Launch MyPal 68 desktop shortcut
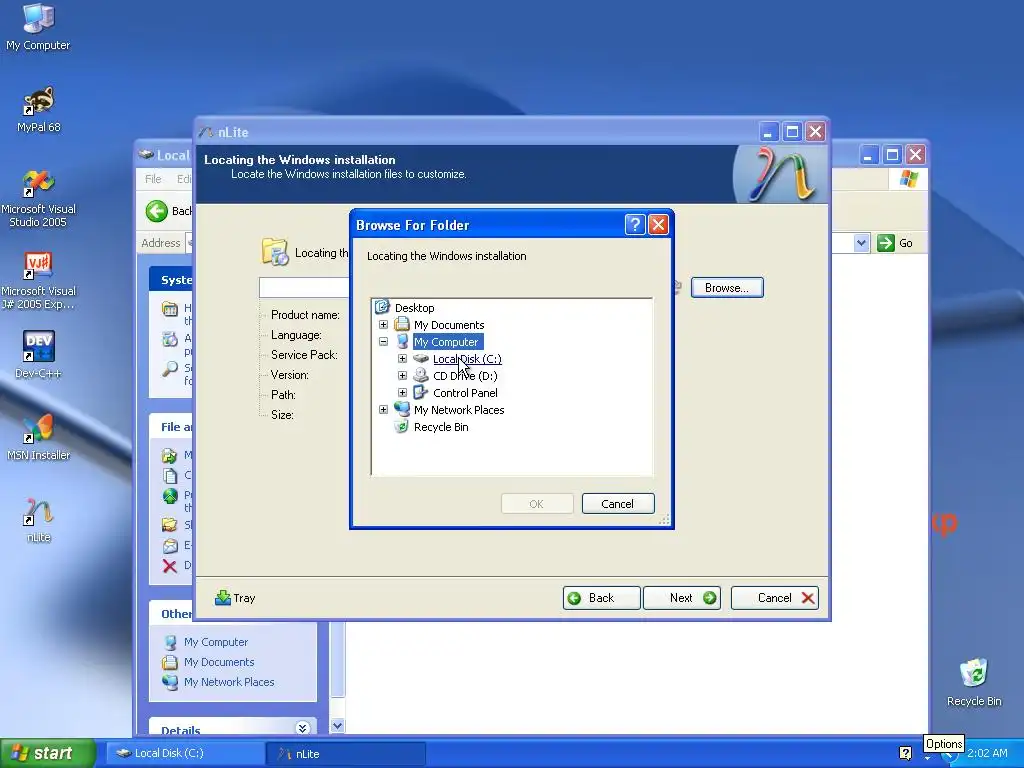Image resolution: width=1024 pixels, height=768 pixels. point(38,109)
